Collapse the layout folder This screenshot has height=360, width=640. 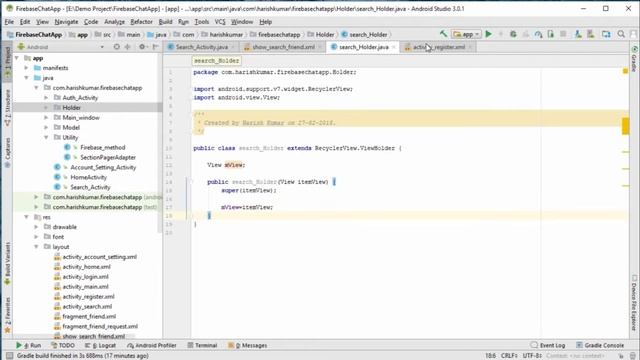36,247
